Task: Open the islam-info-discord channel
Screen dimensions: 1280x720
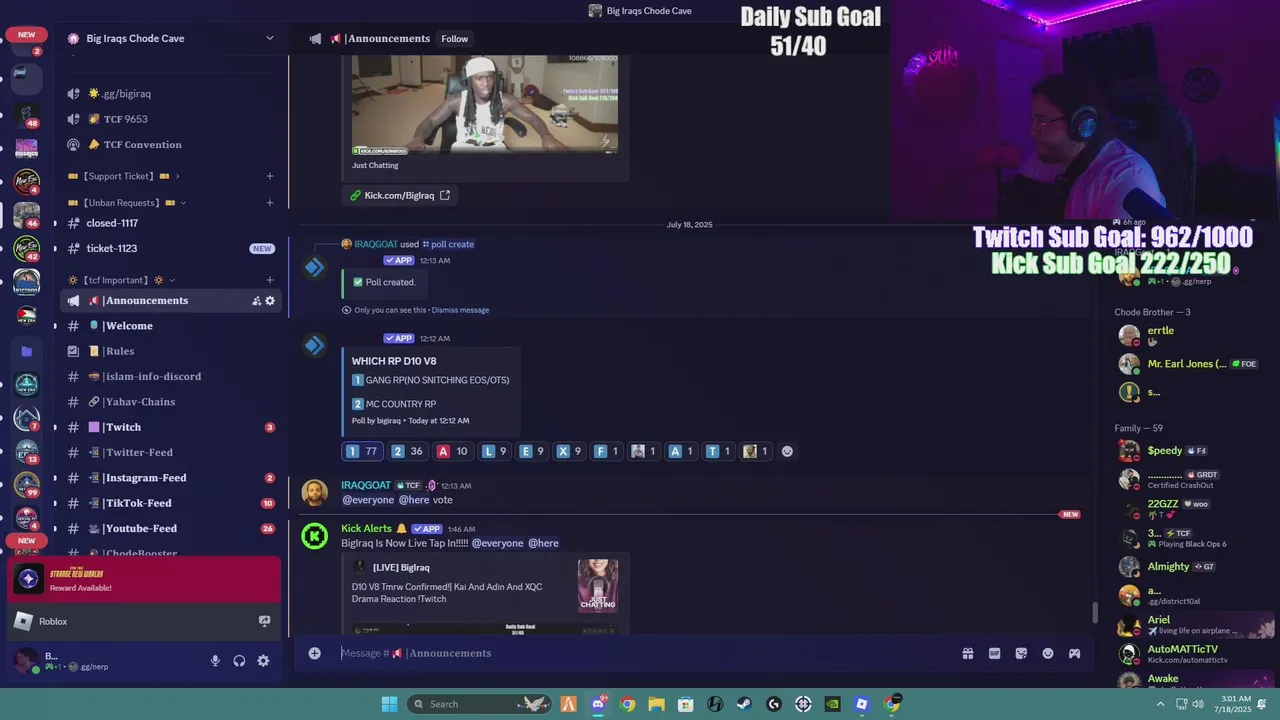Action: (172, 376)
